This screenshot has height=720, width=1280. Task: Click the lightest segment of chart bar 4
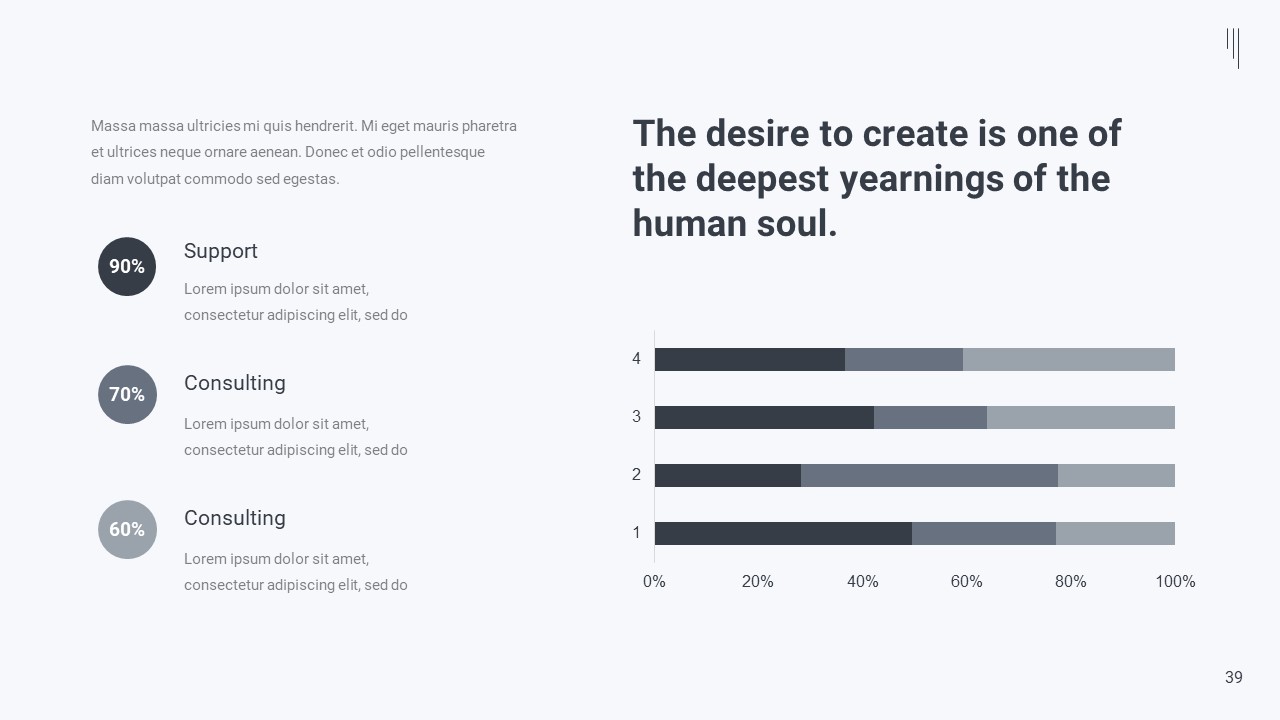click(1068, 359)
